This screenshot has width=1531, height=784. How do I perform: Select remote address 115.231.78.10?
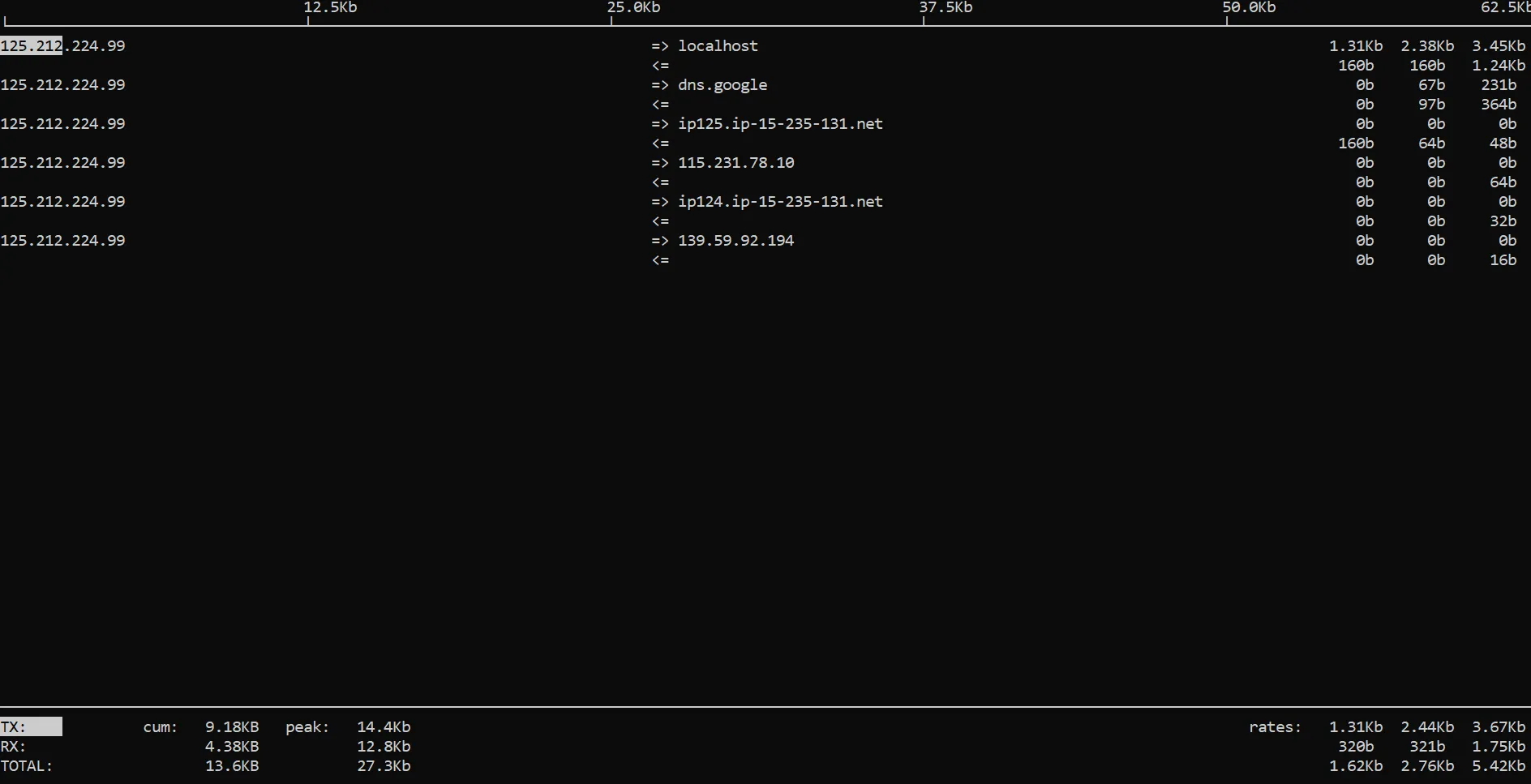[x=735, y=163]
